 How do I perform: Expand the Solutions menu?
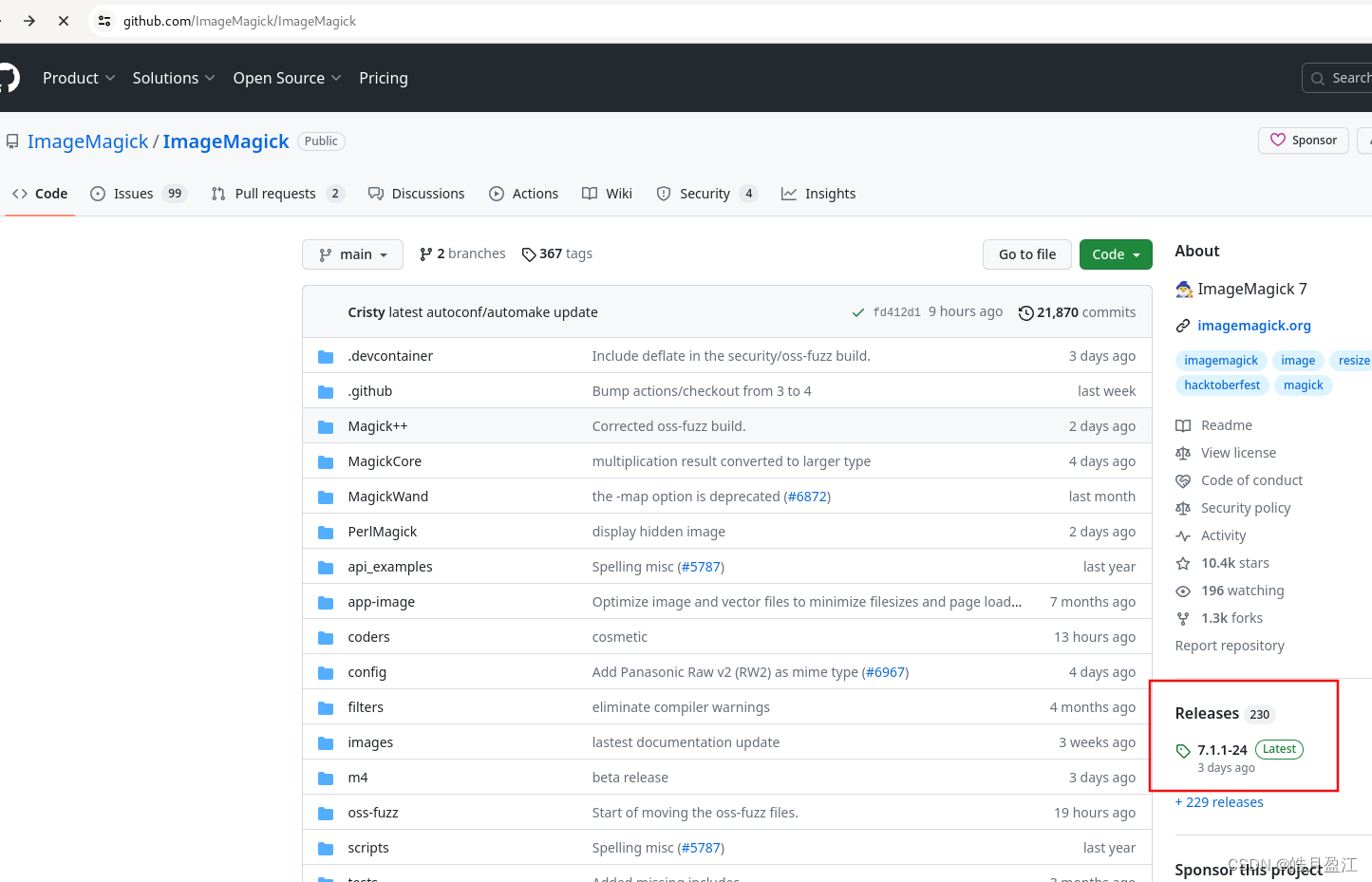click(x=174, y=78)
